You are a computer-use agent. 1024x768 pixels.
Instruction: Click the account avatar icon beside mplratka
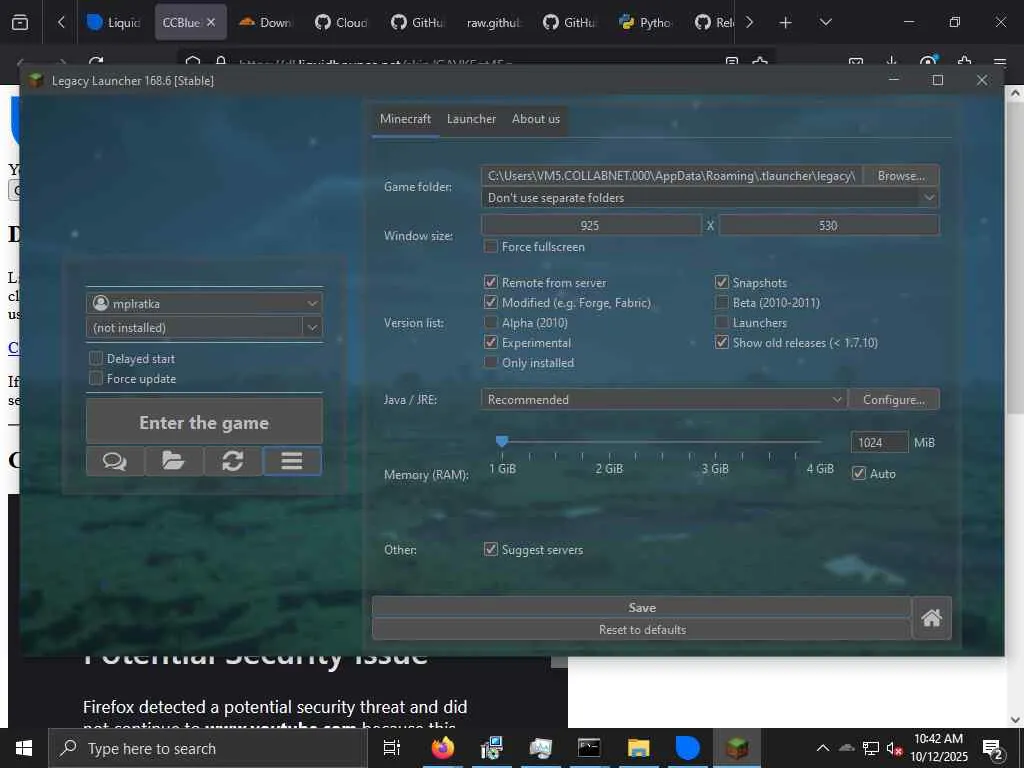coord(101,303)
